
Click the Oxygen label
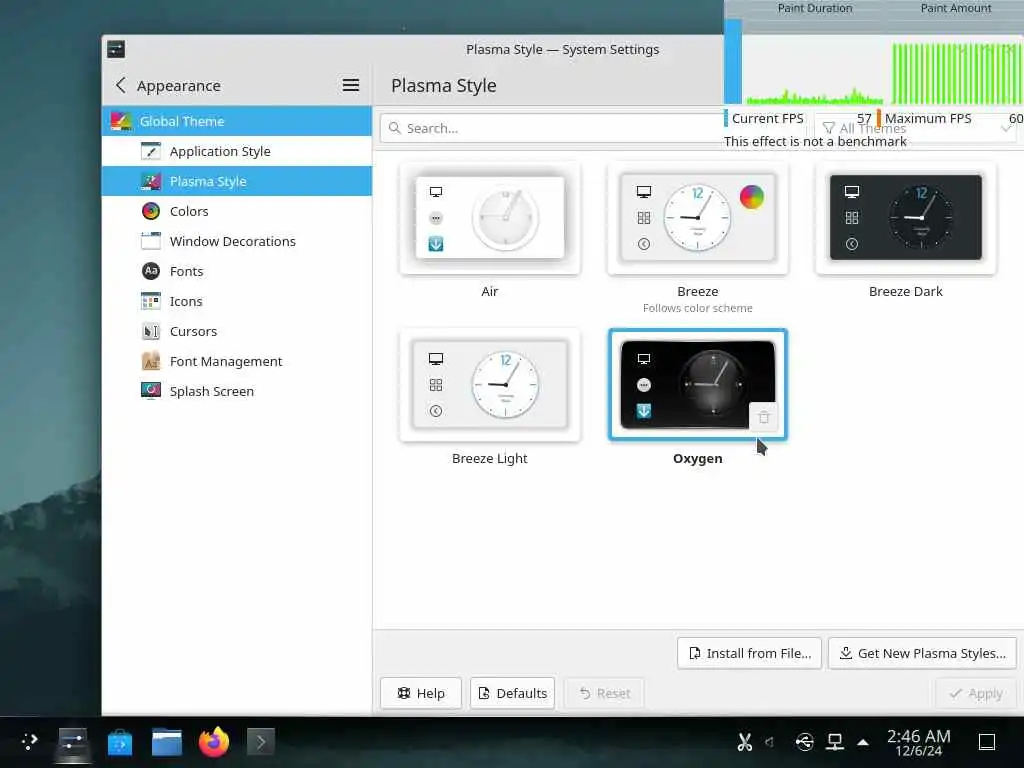(697, 459)
